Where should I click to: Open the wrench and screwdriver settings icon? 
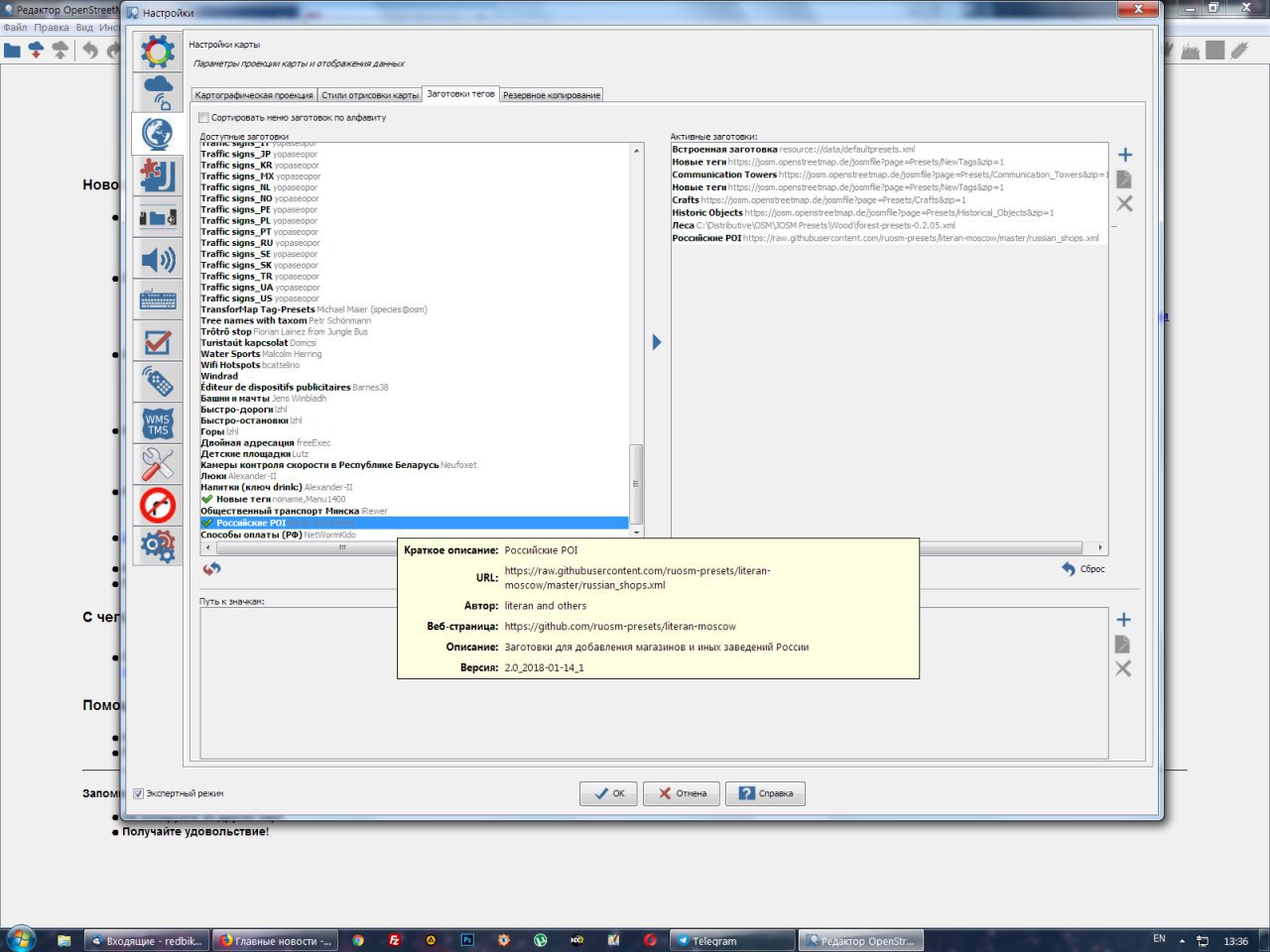coord(158,464)
